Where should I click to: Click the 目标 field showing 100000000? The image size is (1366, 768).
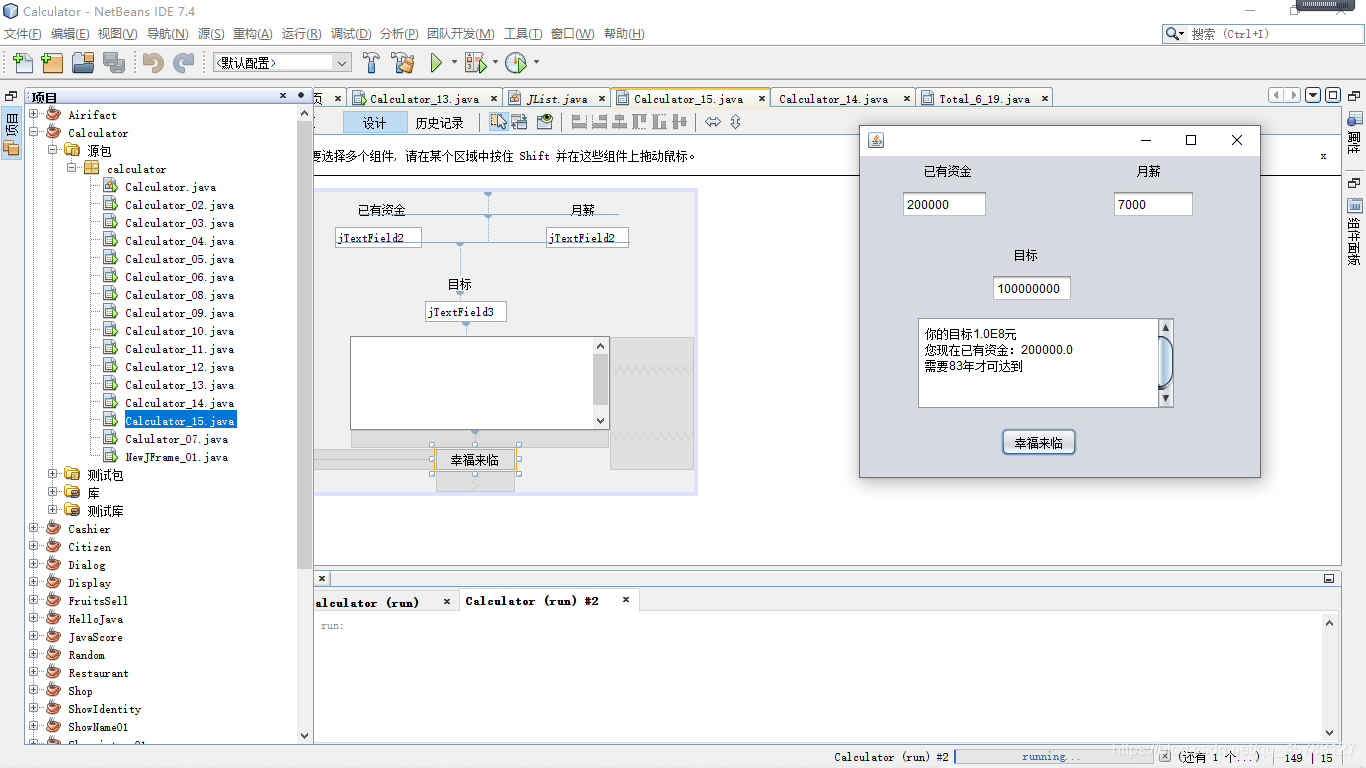click(x=1032, y=288)
